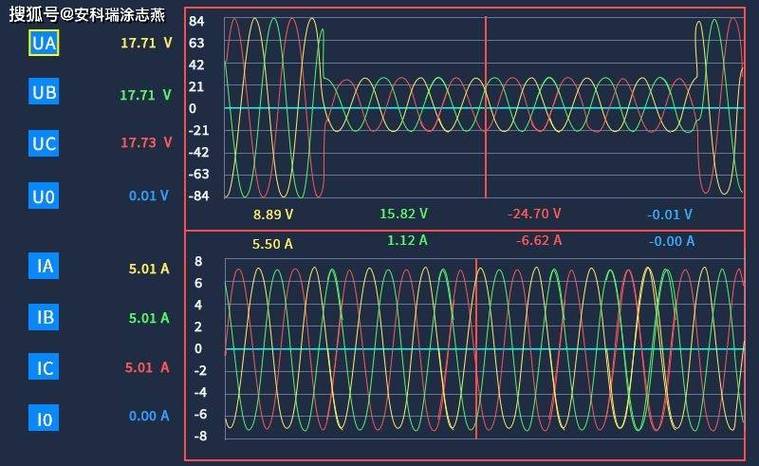Image resolution: width=759 pixels, height=466 pixels.
Task: Toggle the IC current channel button
Action: 44,368
